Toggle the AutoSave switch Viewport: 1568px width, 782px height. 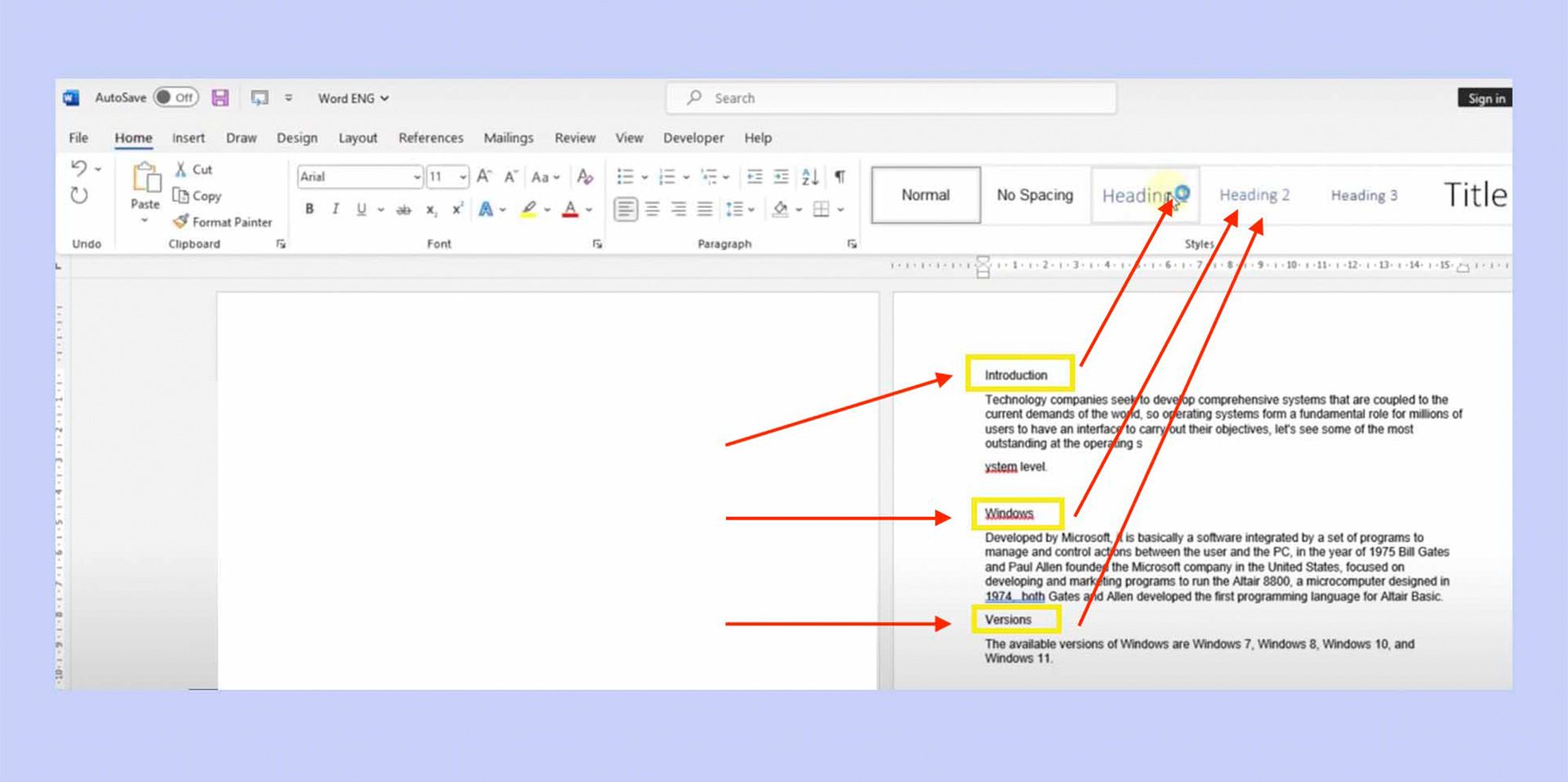(x=176, y=98)
